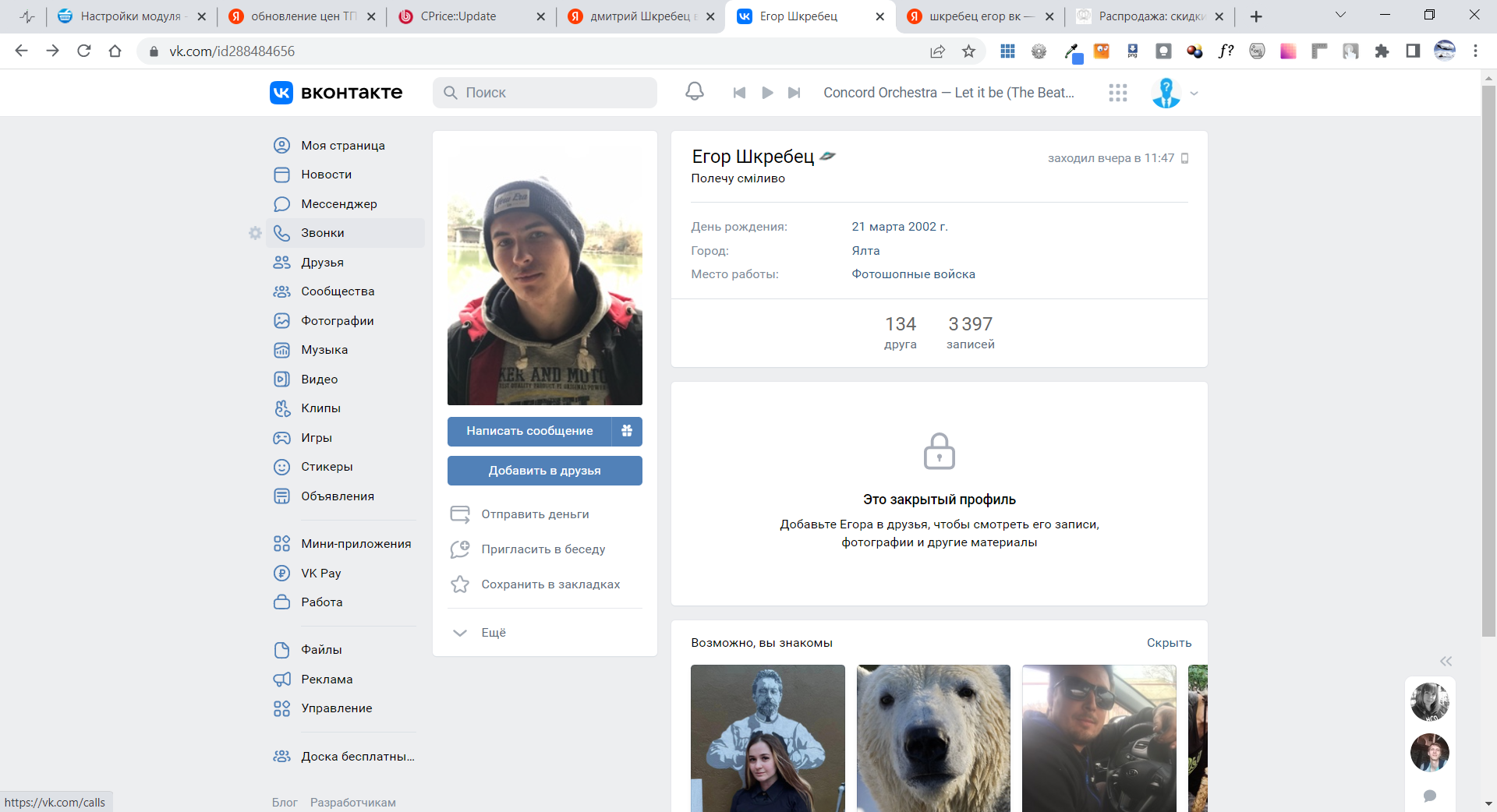Click the gift icon beside Написать сообщение
This screenshot has height=812, width=1497.
coord(627,431)
